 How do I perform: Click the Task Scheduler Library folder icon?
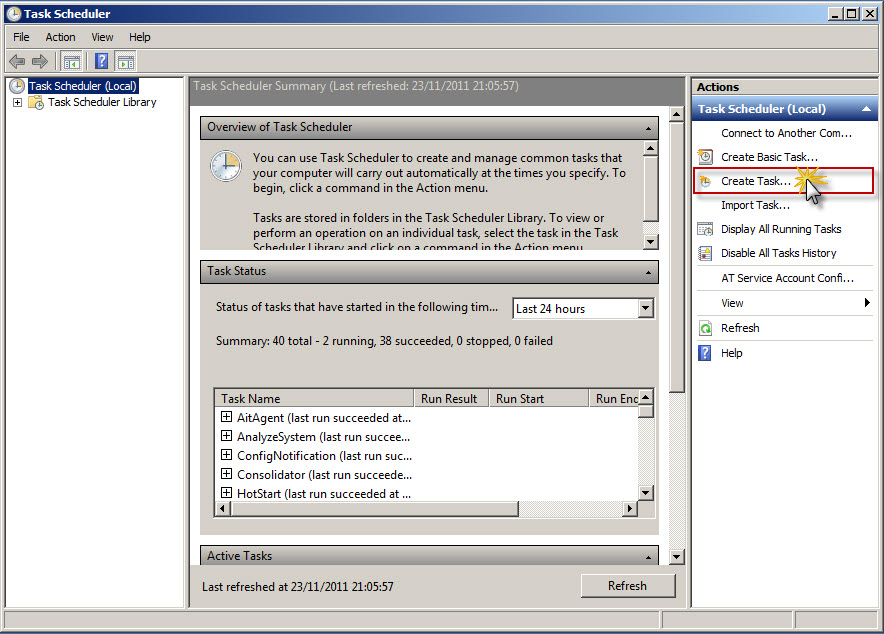pos(36,103)
